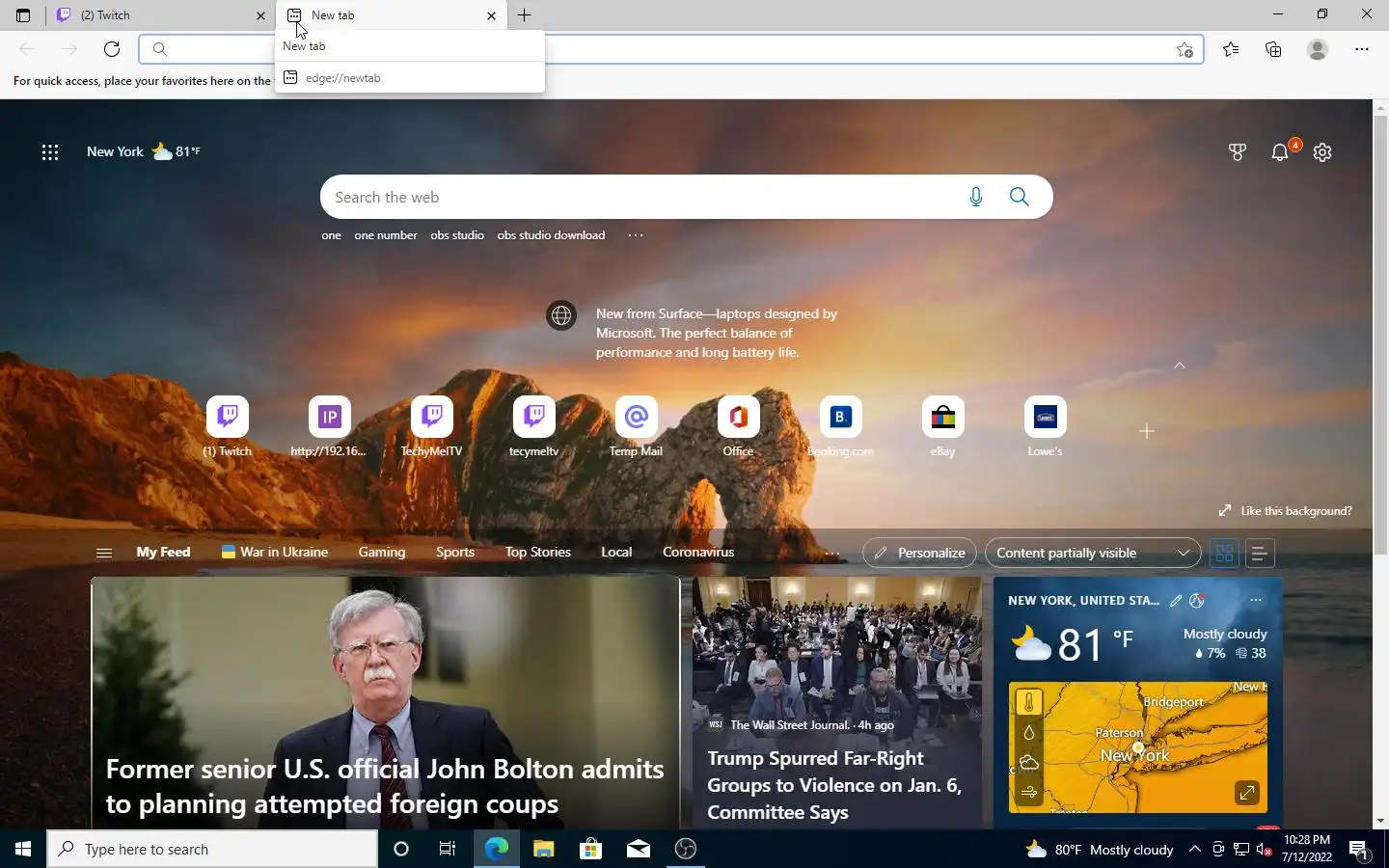Click the web search magnifier button

click(x=1020, y=197)
